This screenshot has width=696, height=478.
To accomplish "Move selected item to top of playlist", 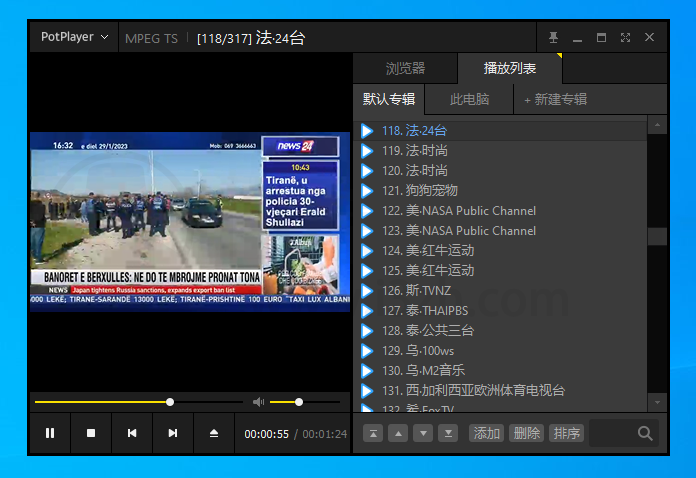I will pos(373,433).
